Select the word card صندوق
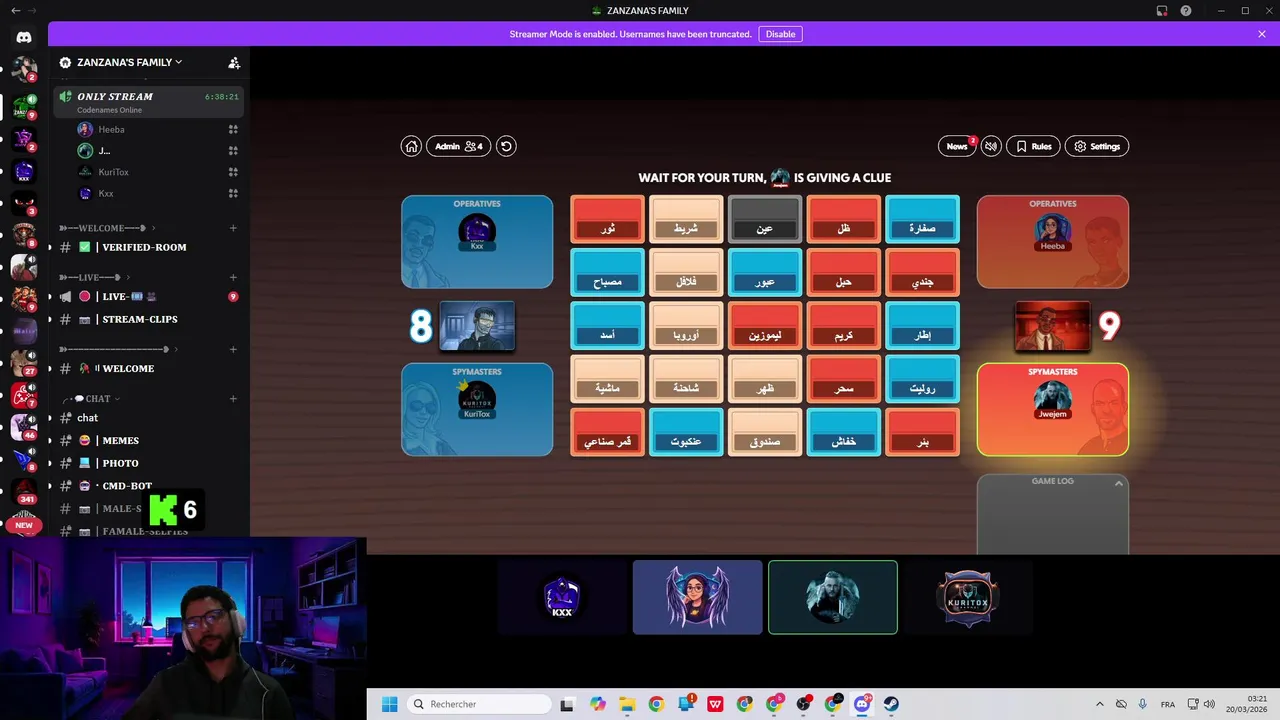The width and height of the screenshot is (1280, 720). (x=765, y=432)
